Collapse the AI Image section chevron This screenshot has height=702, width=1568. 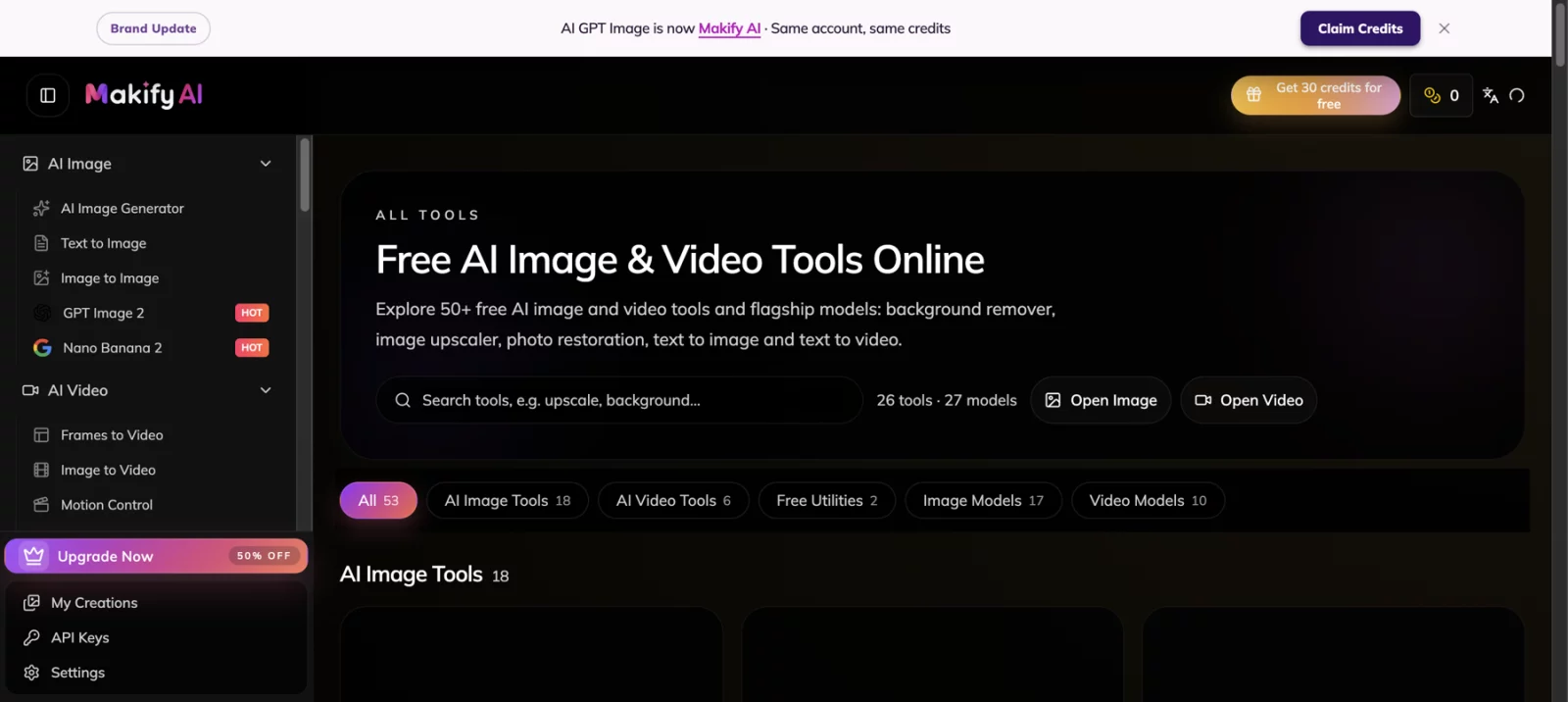266,164
